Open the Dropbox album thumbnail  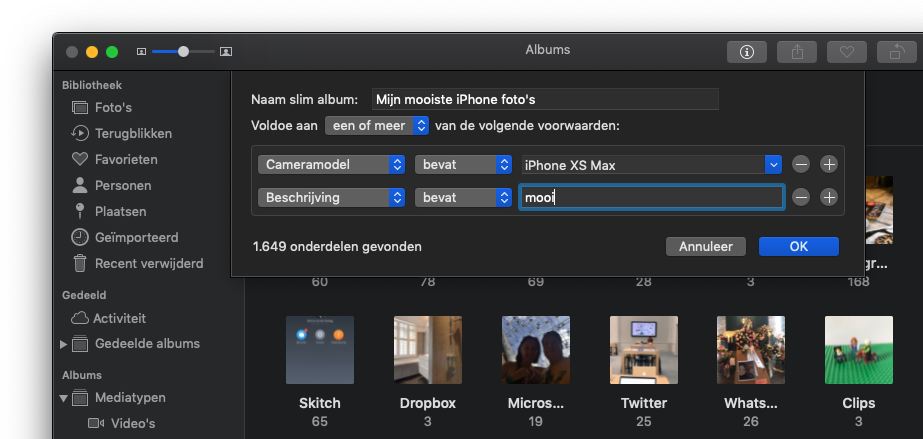pos(428,350)
